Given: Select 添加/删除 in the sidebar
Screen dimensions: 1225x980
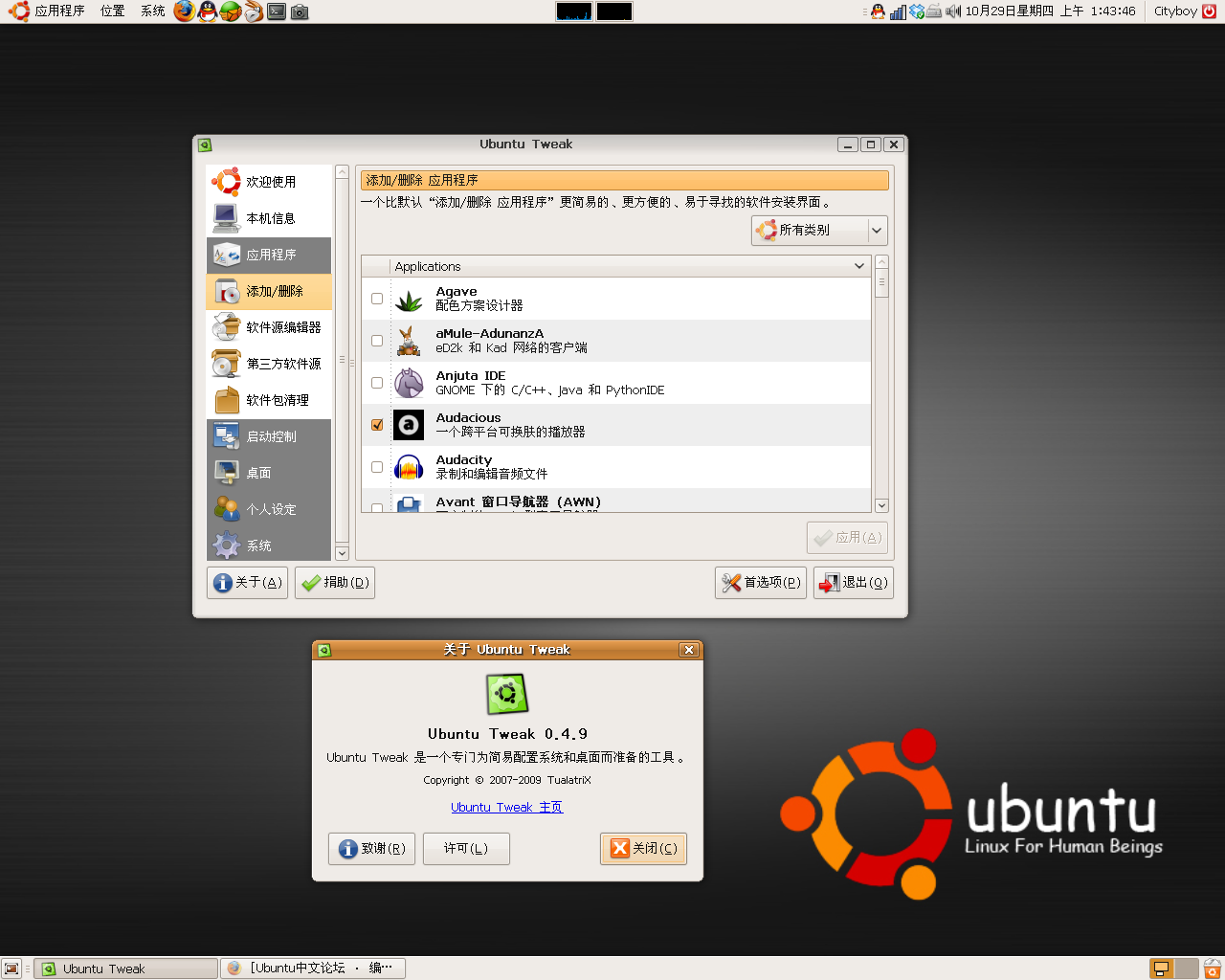Looking at the screenshot, I should tap(269, 291).
